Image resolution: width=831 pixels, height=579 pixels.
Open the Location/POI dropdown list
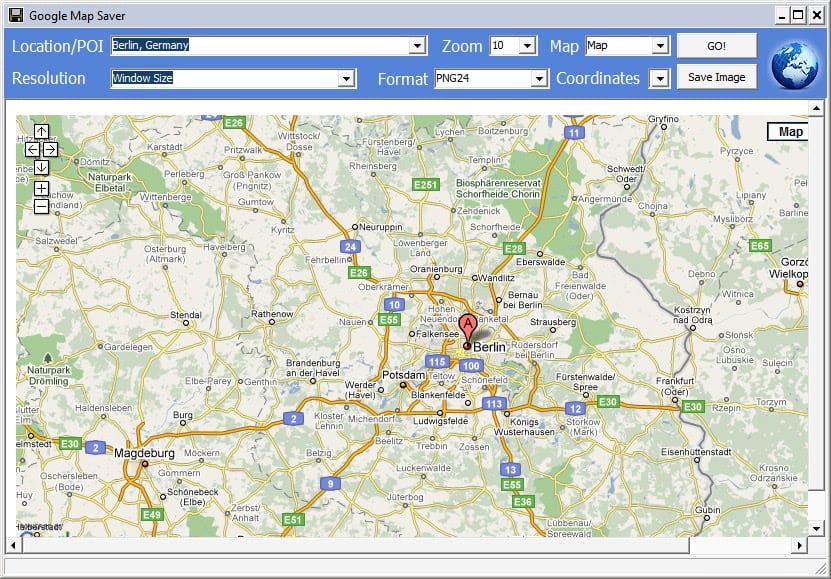tap(418, 46)
